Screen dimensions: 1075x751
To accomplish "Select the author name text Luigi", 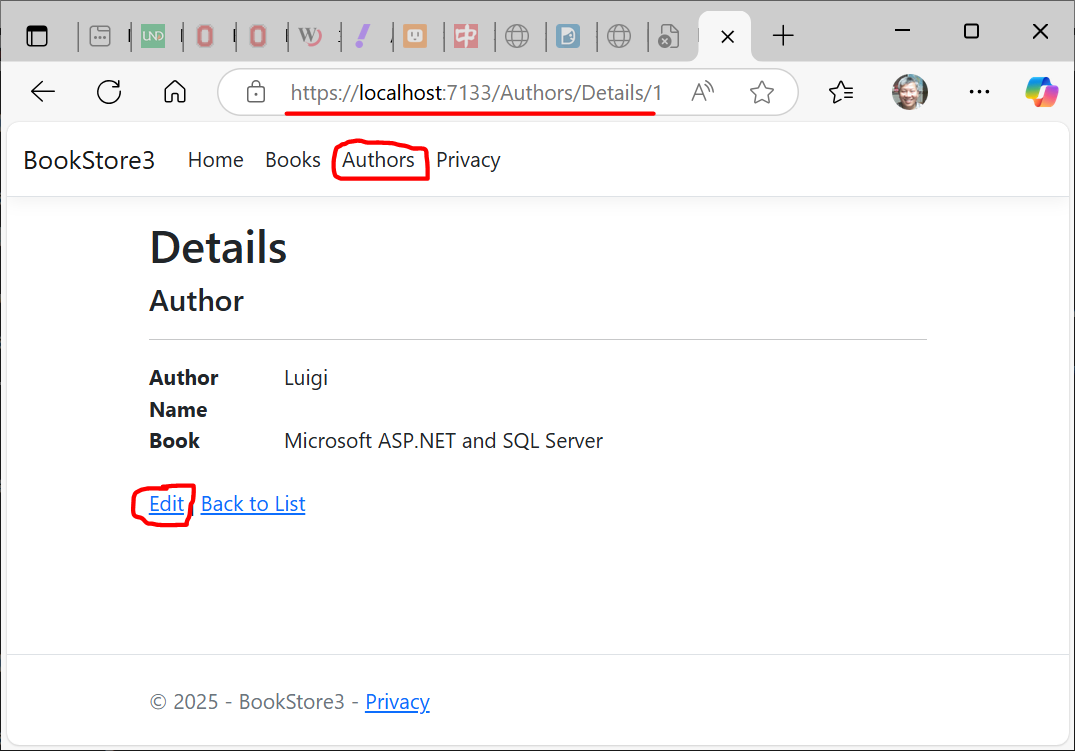I will tap(306, 378).
